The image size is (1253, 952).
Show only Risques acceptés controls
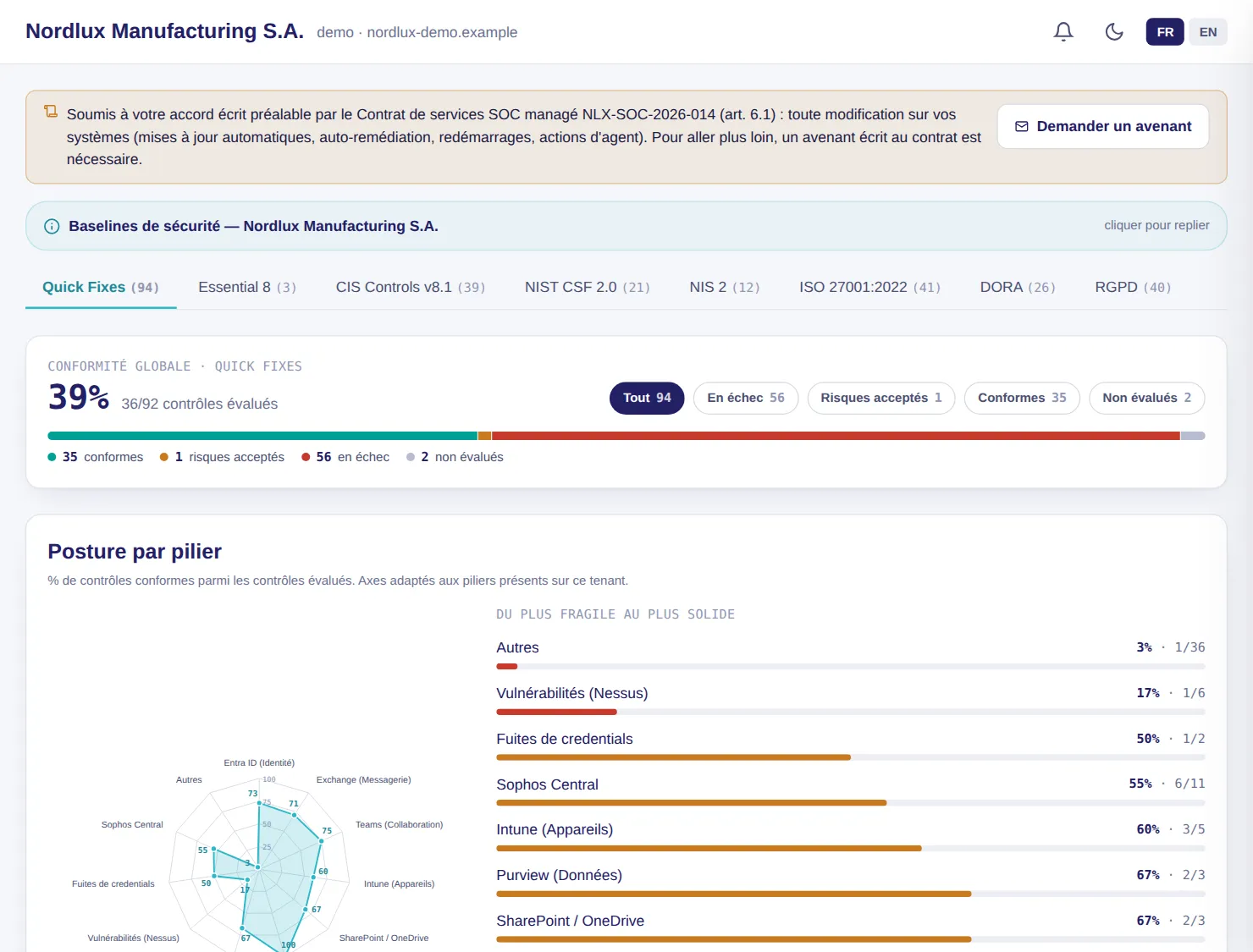pyautogui.click(x=881, y=398)
